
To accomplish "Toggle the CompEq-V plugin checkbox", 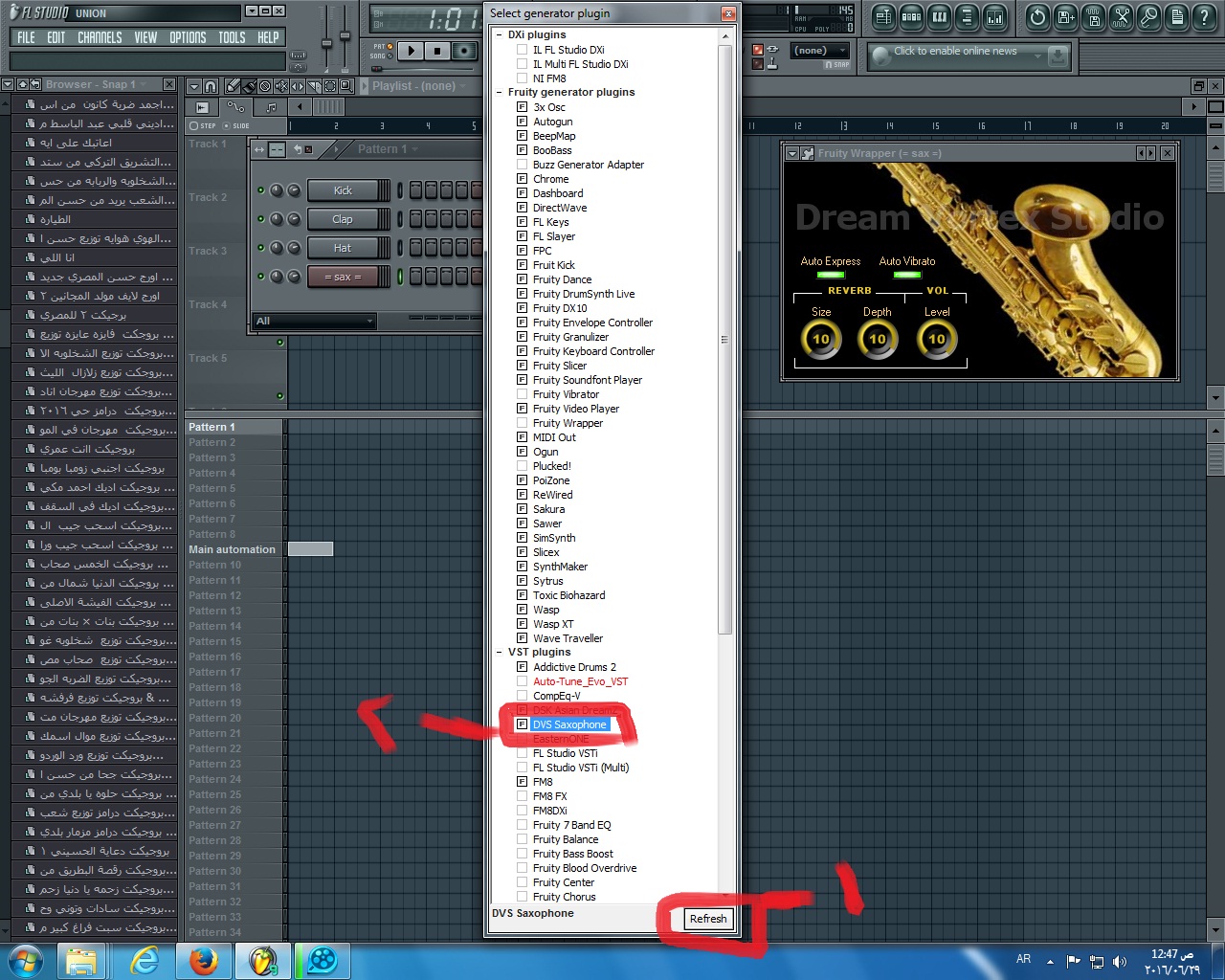I will tap(522, 696).
